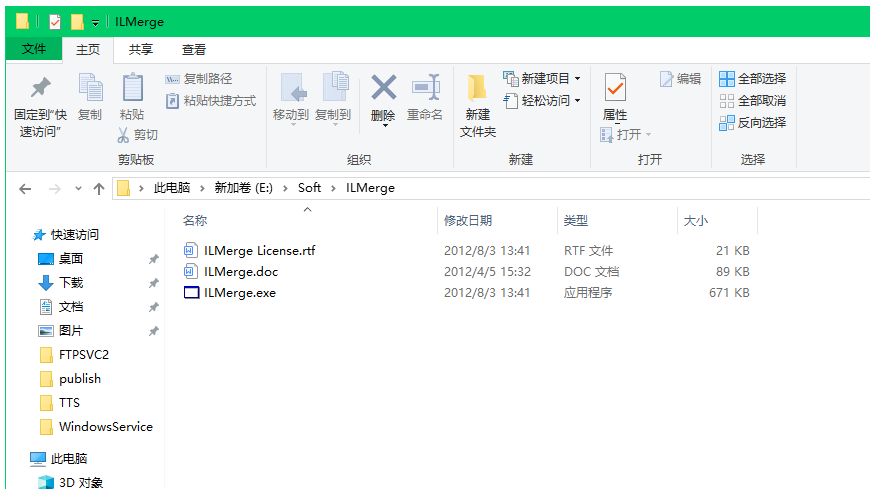
Task: Expand the chevron after Soft in breadcrumb
Action: click(333, 189)
